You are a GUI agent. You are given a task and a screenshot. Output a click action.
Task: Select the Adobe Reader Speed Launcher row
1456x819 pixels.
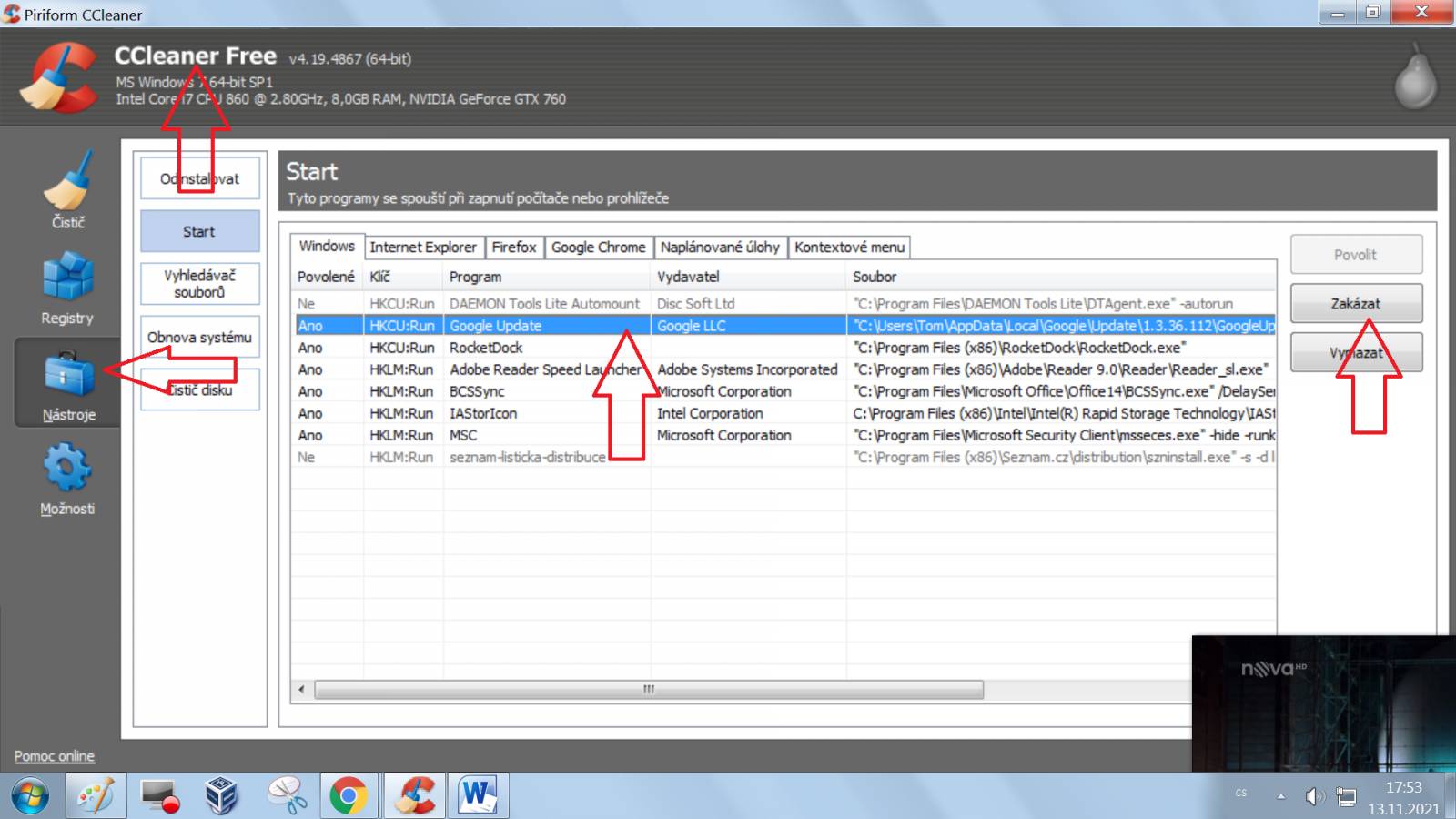[x=784, y=369]
